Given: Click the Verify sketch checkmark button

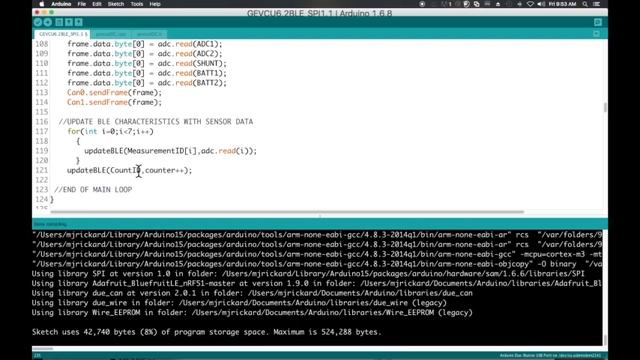Looking at the screenshot, I should point(38,22).
